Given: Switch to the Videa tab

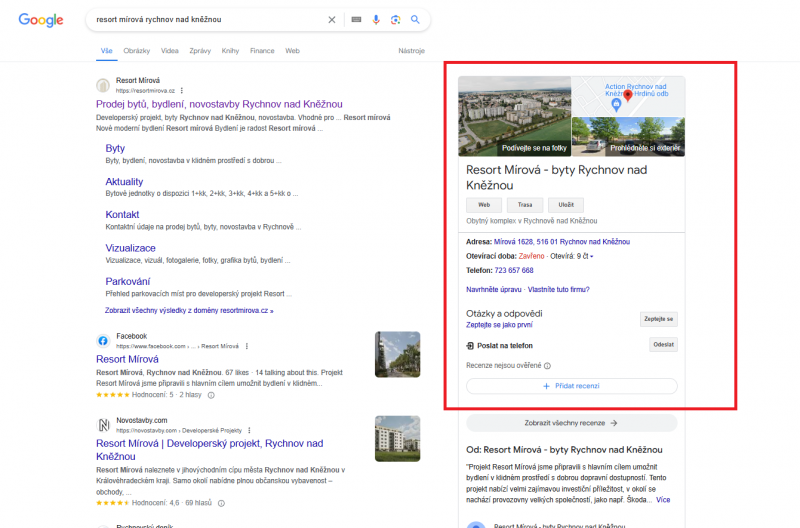Looking at the screenshot, I should (x=170, y=51).
